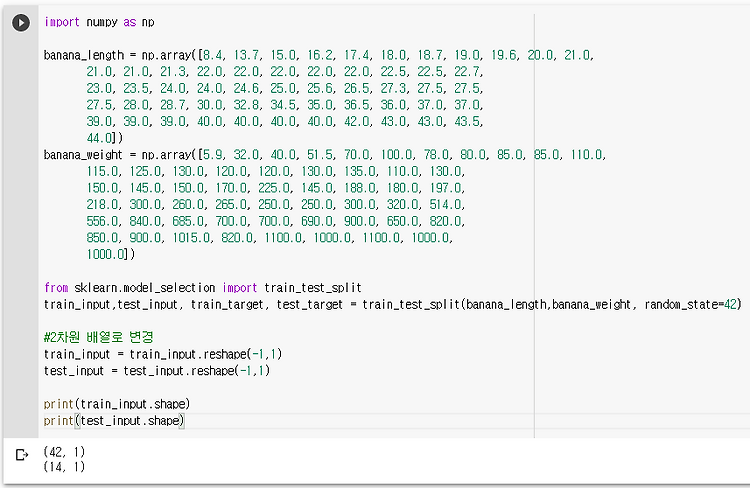Click the value 32.8 in banana_length

coord(246,105)
